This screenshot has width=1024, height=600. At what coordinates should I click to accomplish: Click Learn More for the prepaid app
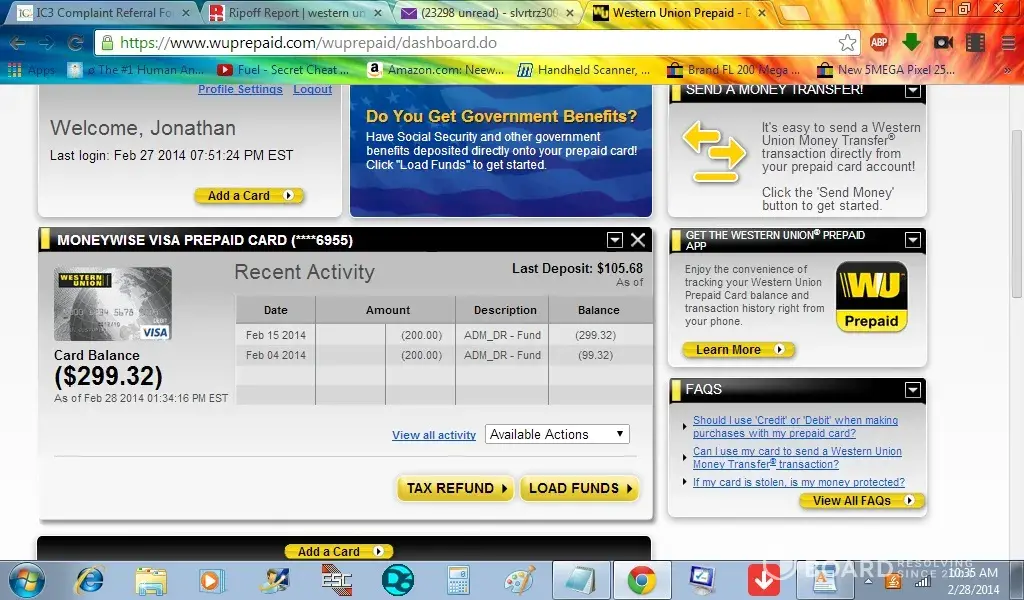(x=739, y=350)
